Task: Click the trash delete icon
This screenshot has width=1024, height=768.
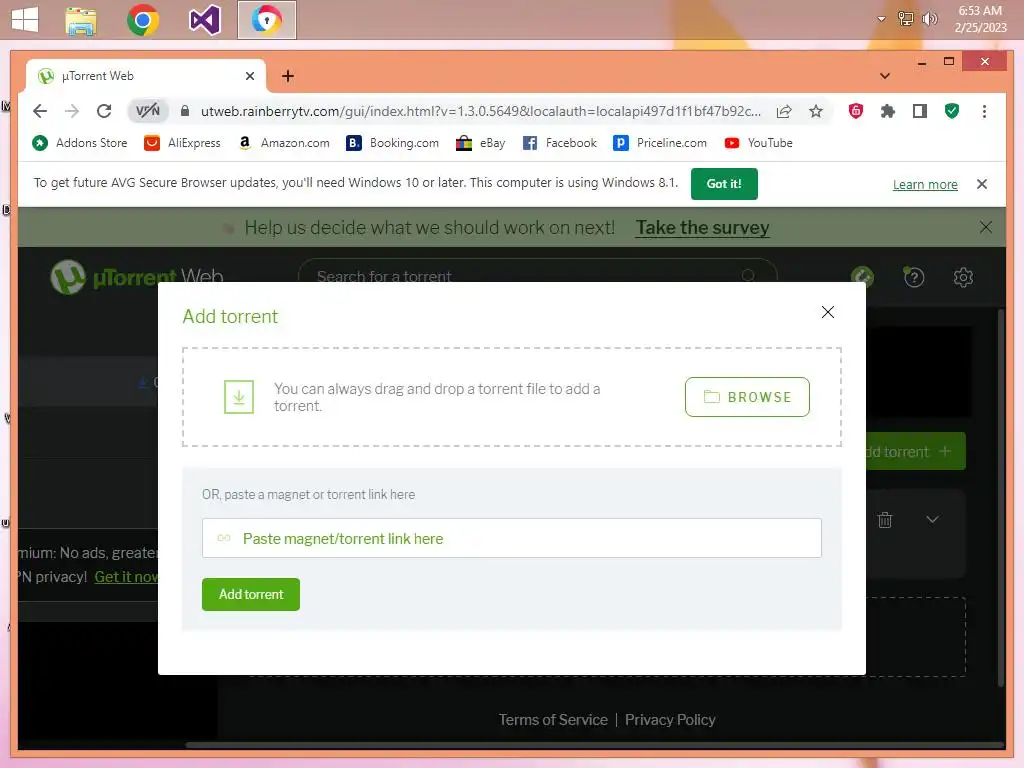Action: click(x=885, y=520)
